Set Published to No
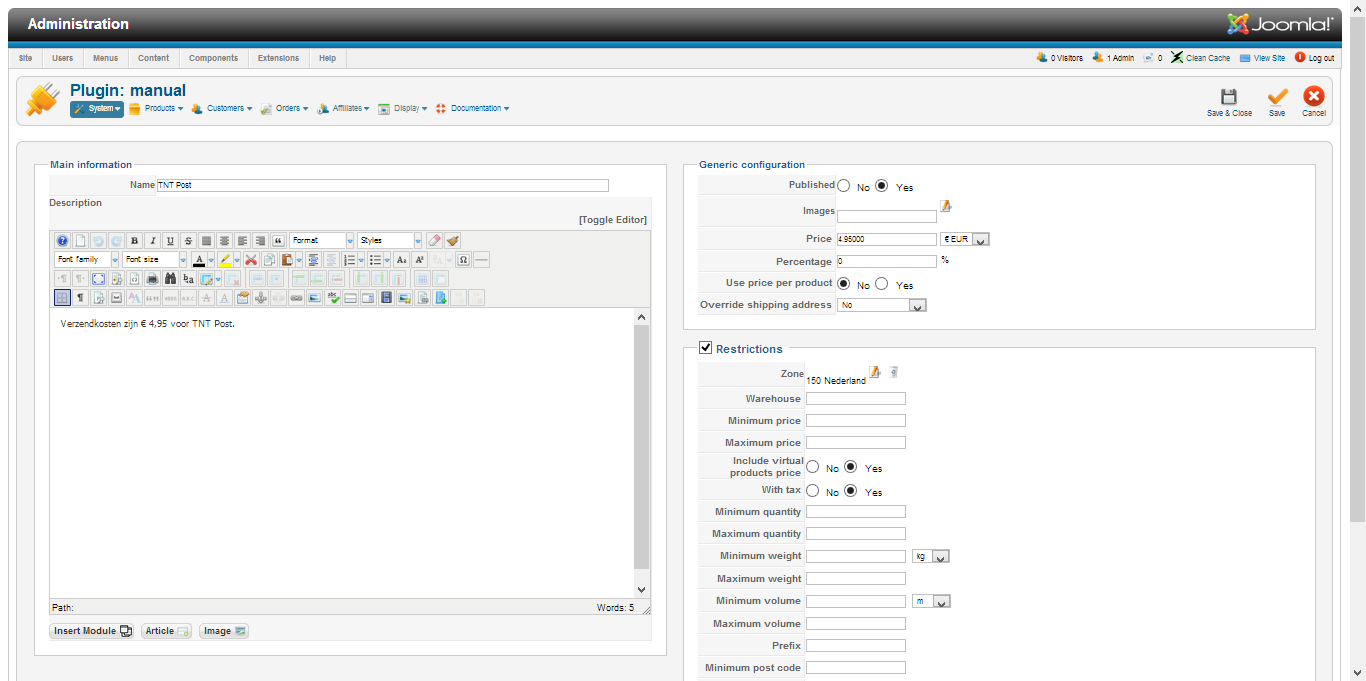The width and height of the screenshot is (1366, 681). pyautogui.click(x=844, y=186)
